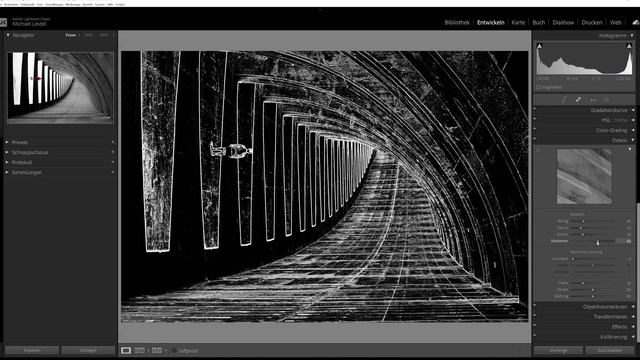Select the crop overlay tool

(x=564, y=100)
